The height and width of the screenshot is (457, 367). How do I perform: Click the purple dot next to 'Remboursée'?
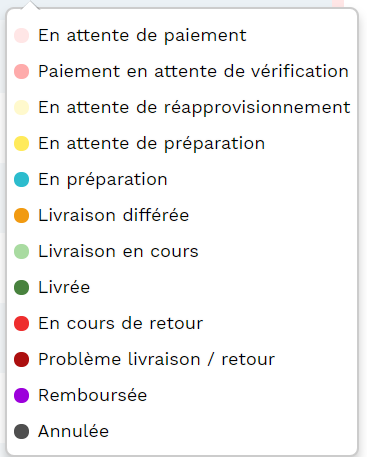(x=21, y=395)
